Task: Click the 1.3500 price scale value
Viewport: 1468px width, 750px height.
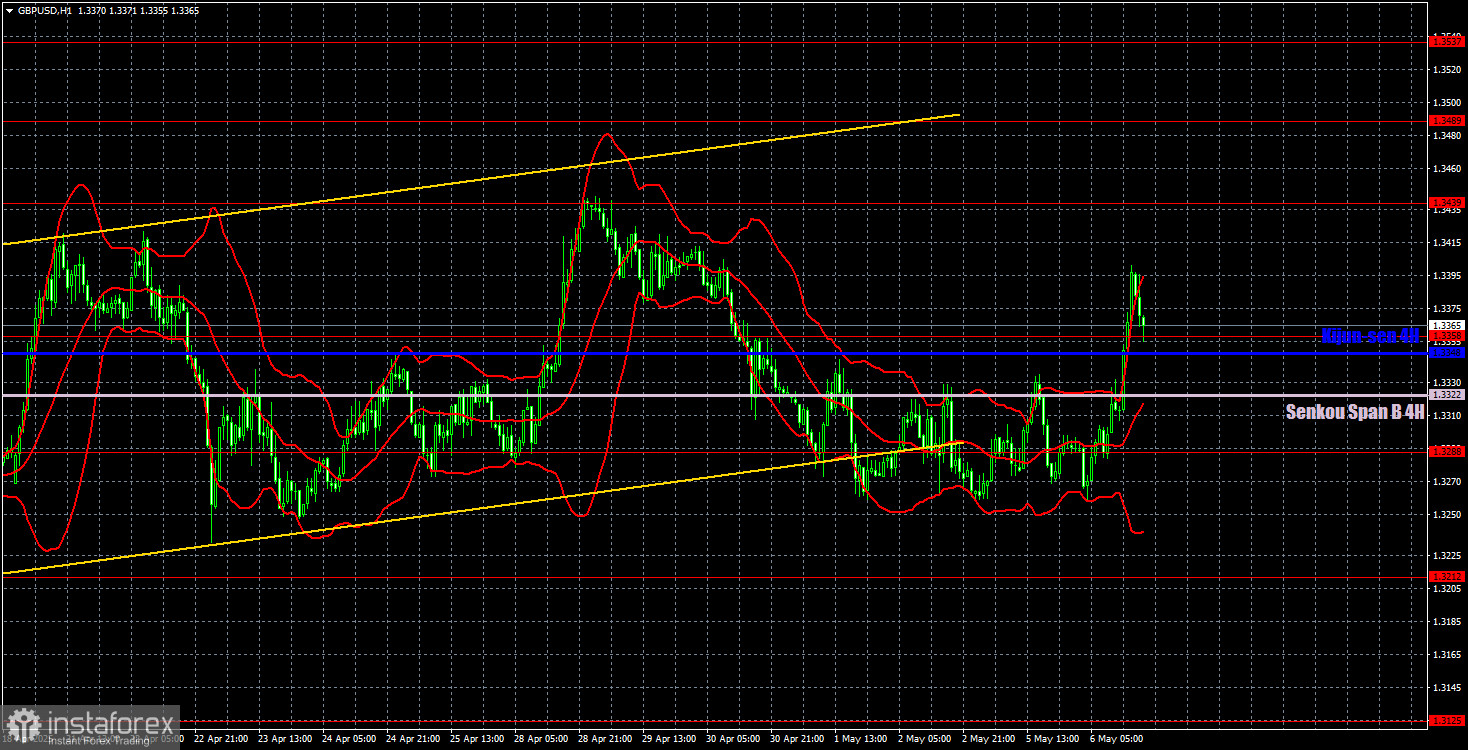Action: pyautogui.click(x=1446, y=103)
